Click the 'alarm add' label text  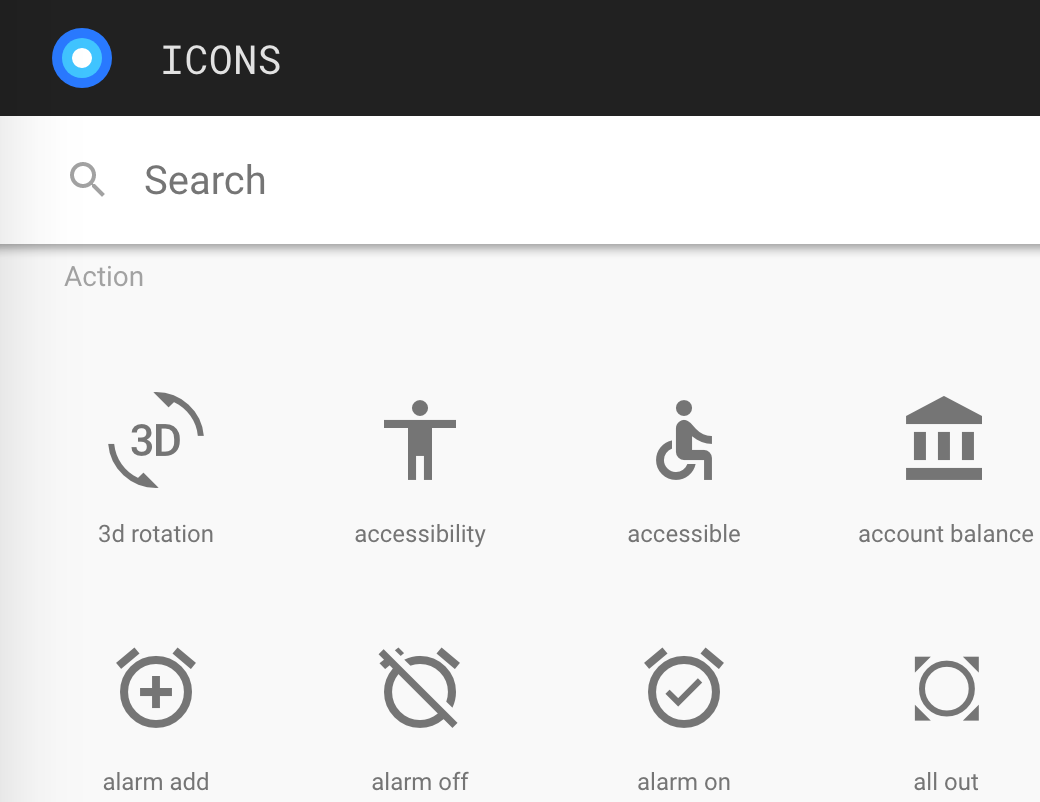[x=156, y=782]
